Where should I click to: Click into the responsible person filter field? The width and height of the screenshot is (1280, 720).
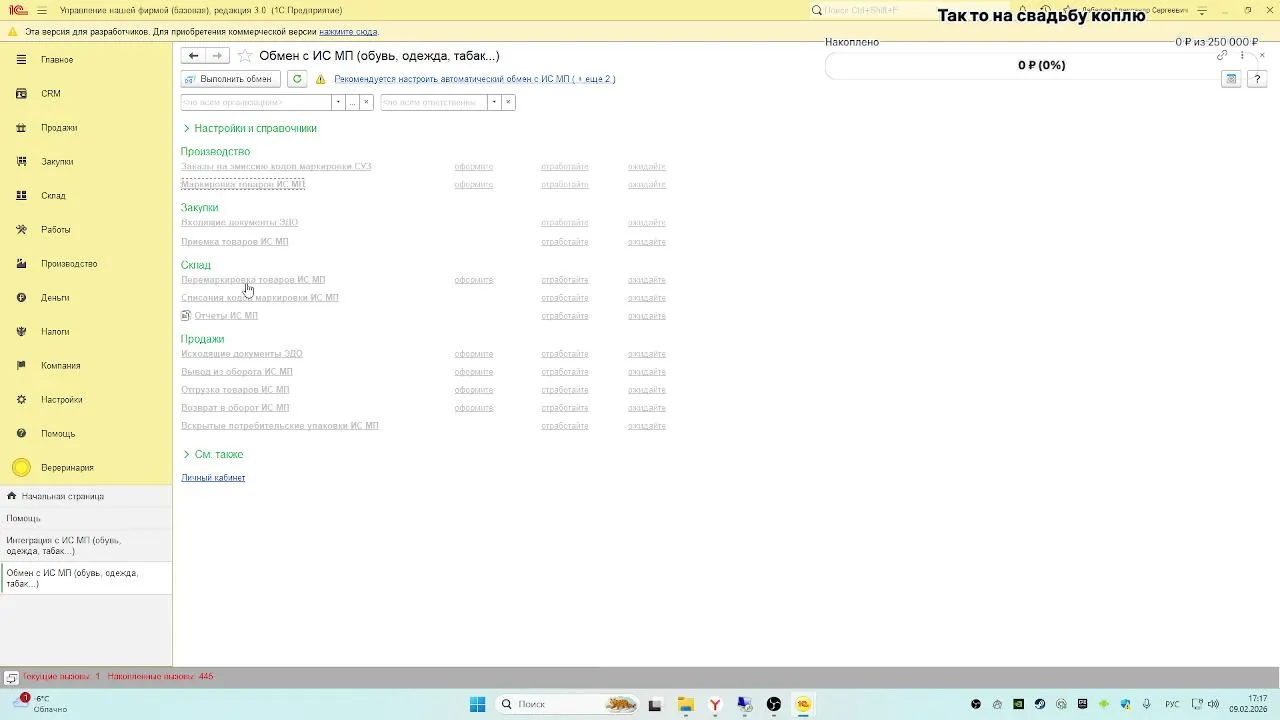point(434,102)
